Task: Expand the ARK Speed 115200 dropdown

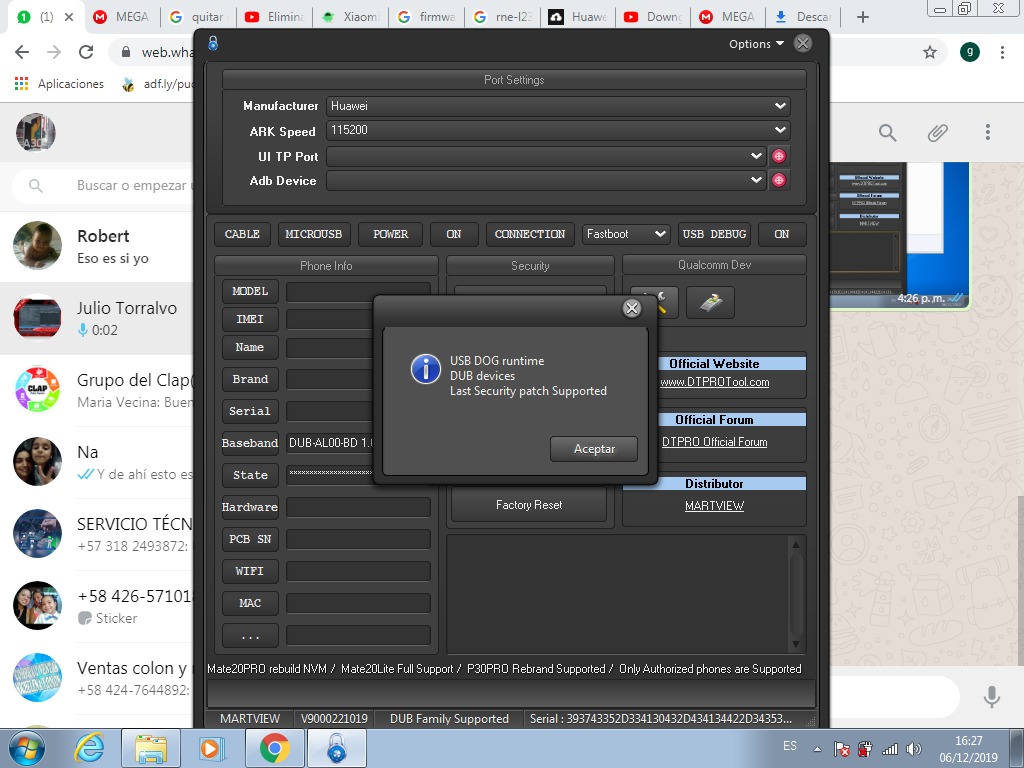Action: click(x=780, y=130)
